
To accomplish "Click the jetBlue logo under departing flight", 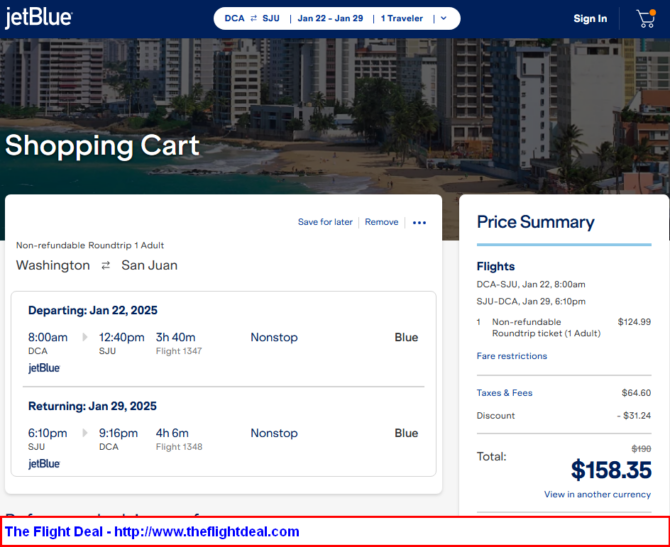I will 44,368.
